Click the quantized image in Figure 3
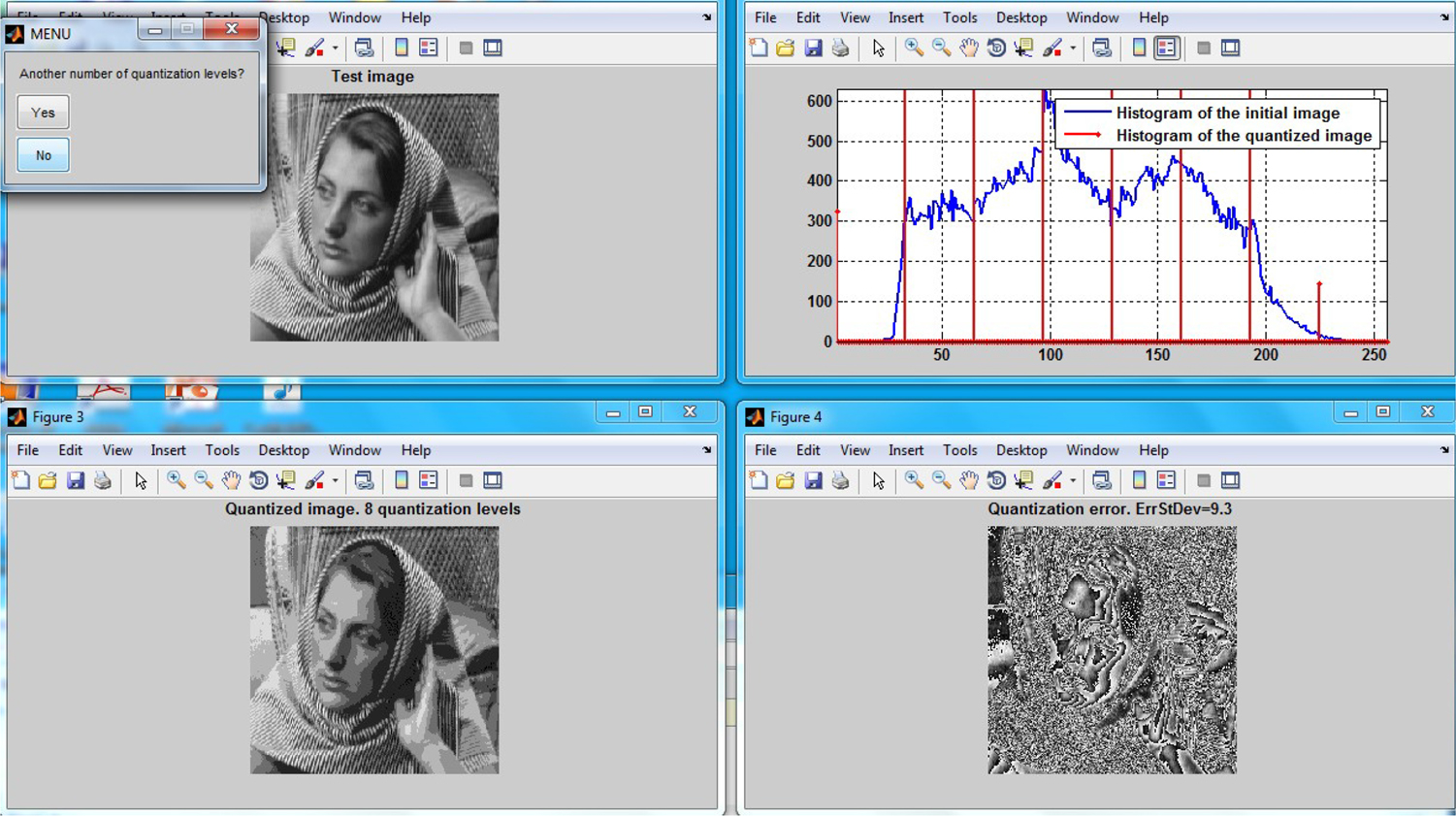Screen dimensions: 1456x816 tap(374, 650)
